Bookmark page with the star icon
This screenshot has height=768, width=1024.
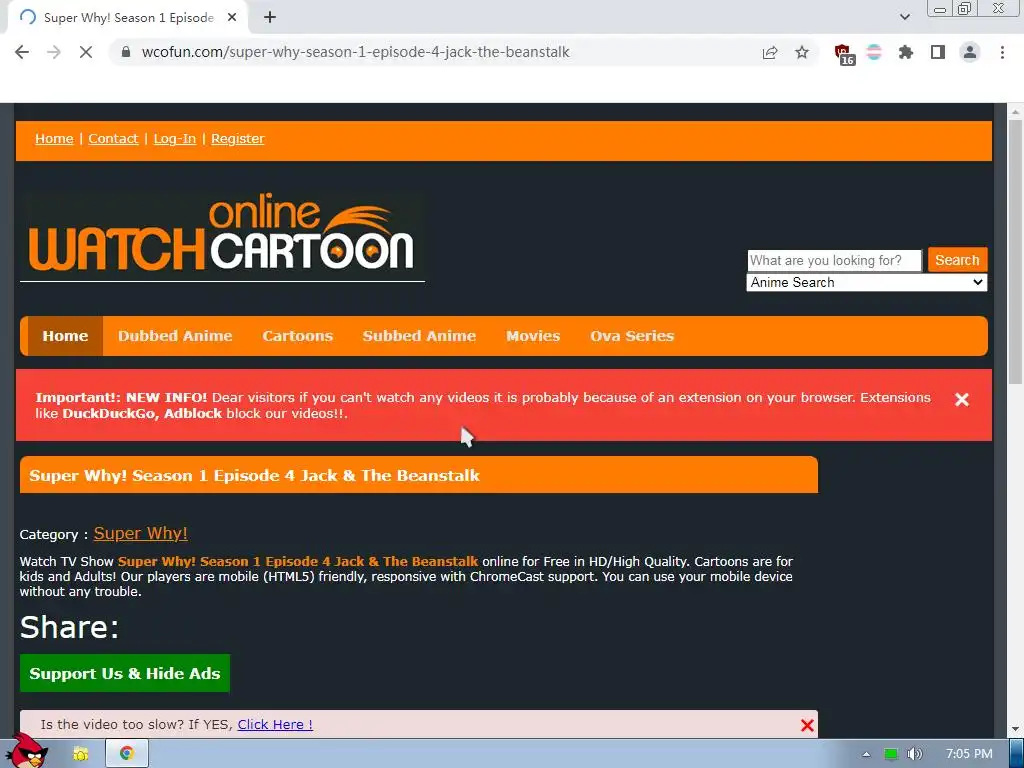tap(802, 52)
